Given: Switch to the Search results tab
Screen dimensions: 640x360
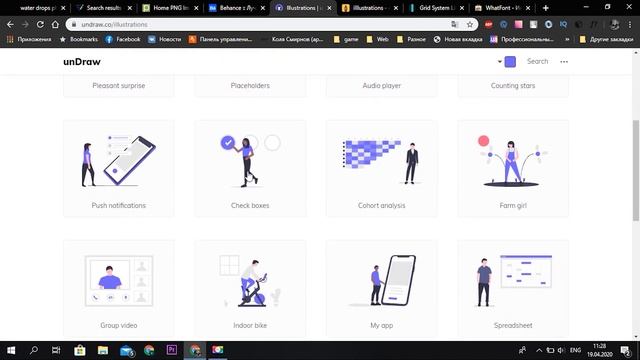Looking at the screenshot, I should 104,8.
